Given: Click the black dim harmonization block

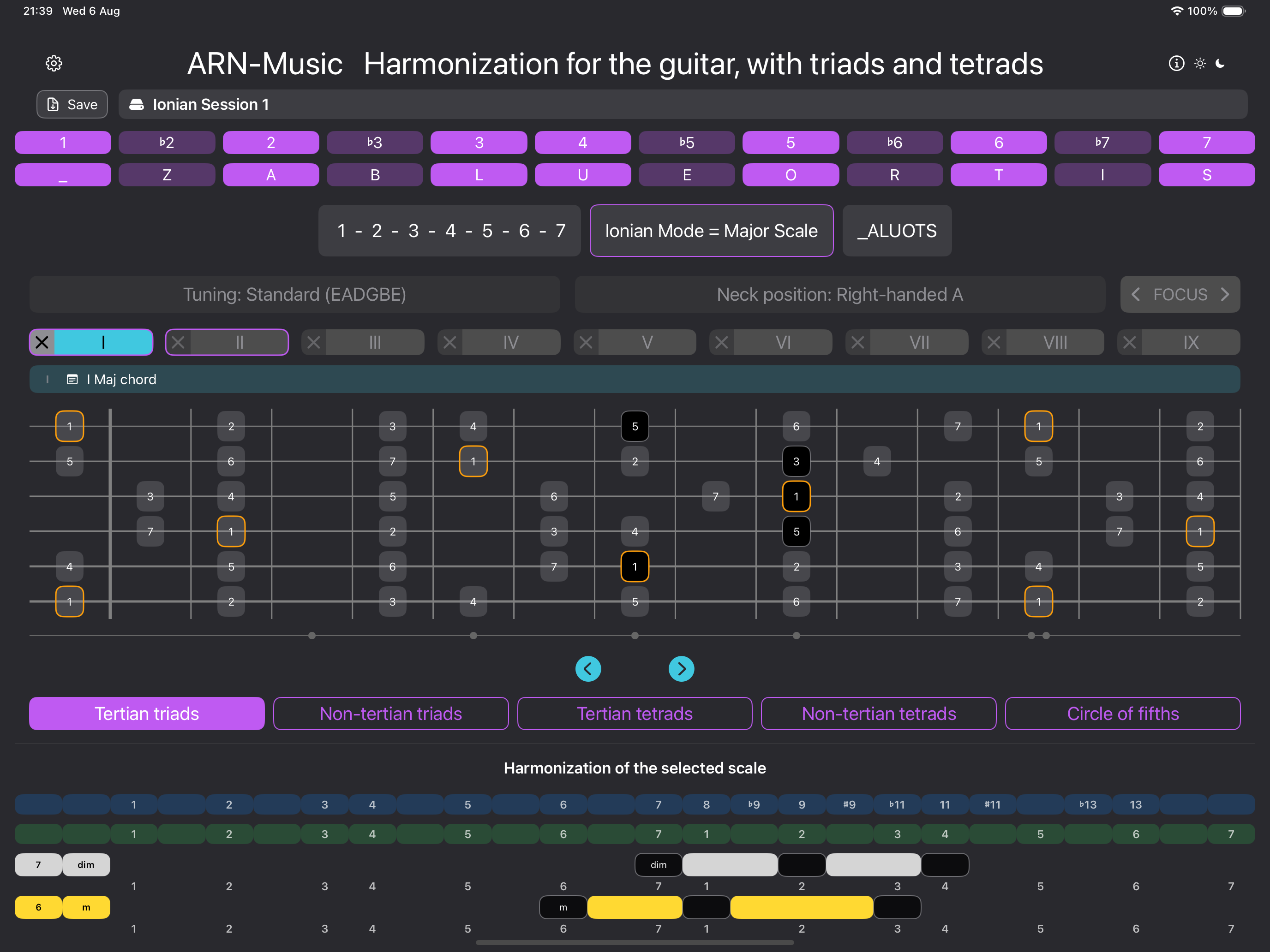Looking at the screenshot, I should pos(659,865).
